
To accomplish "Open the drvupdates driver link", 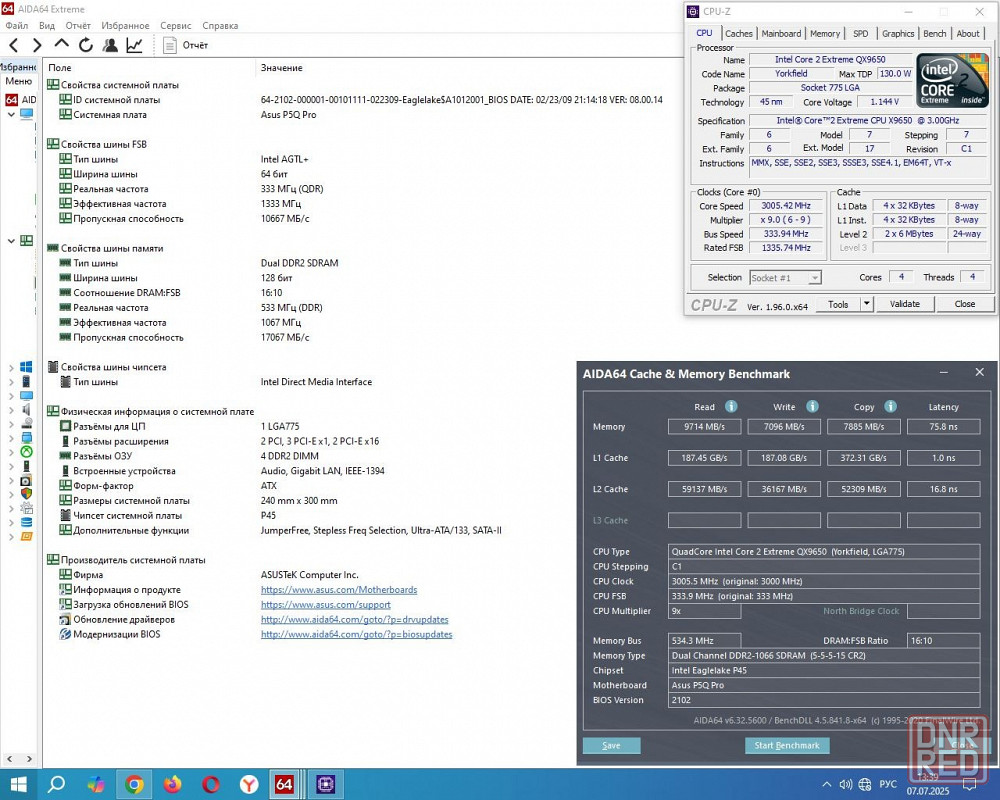I will [x=354, y=619].
